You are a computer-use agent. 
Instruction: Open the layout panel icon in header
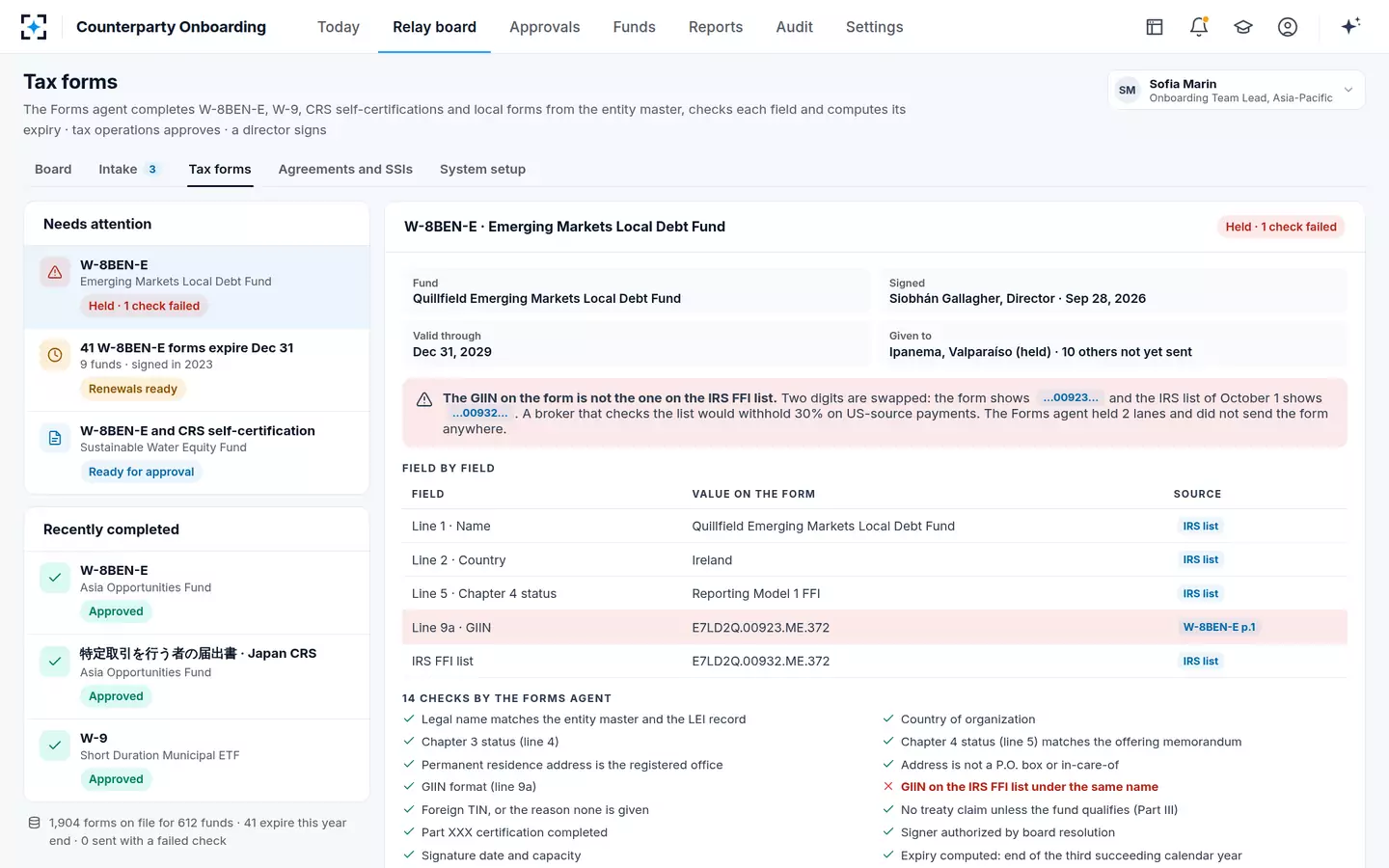[1155, 27]
